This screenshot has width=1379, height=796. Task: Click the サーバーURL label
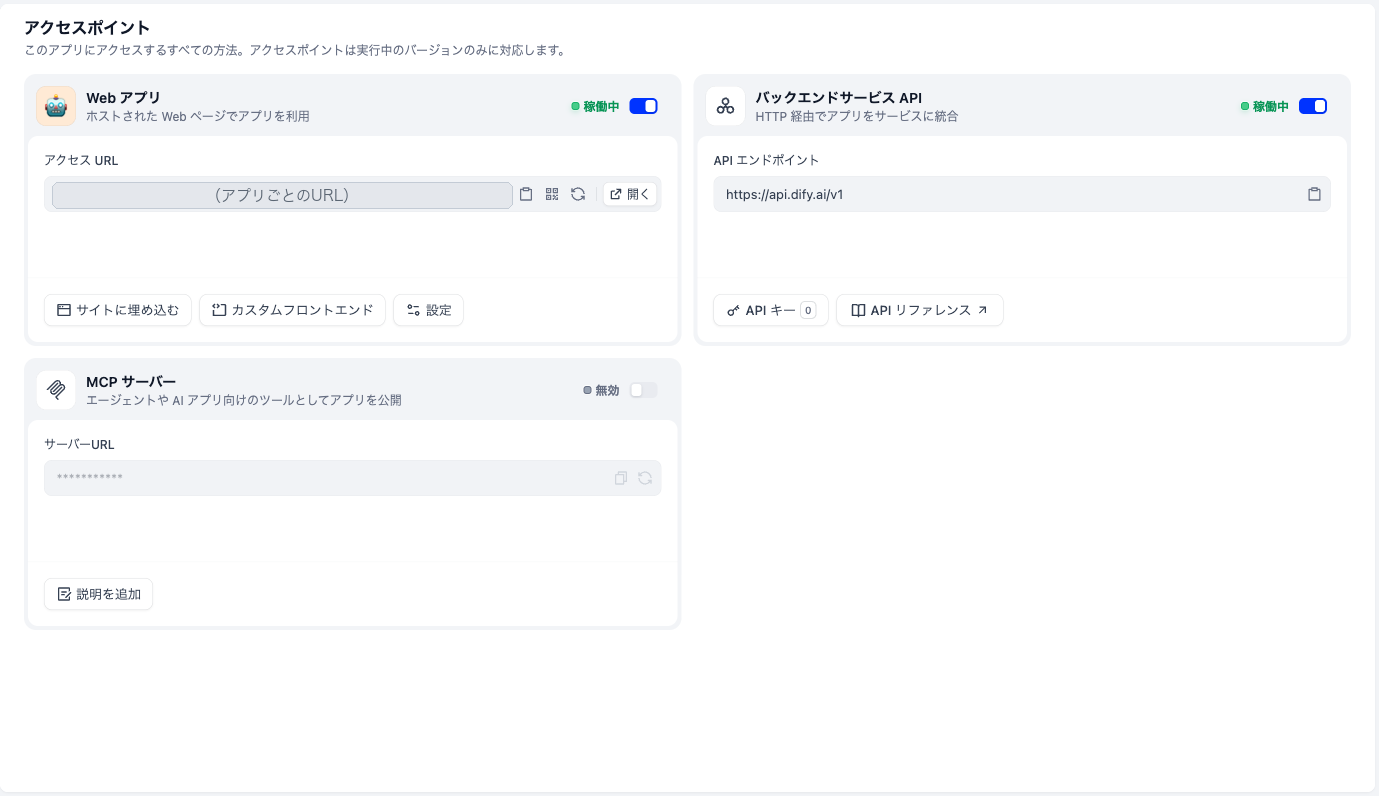pos(80,444)
